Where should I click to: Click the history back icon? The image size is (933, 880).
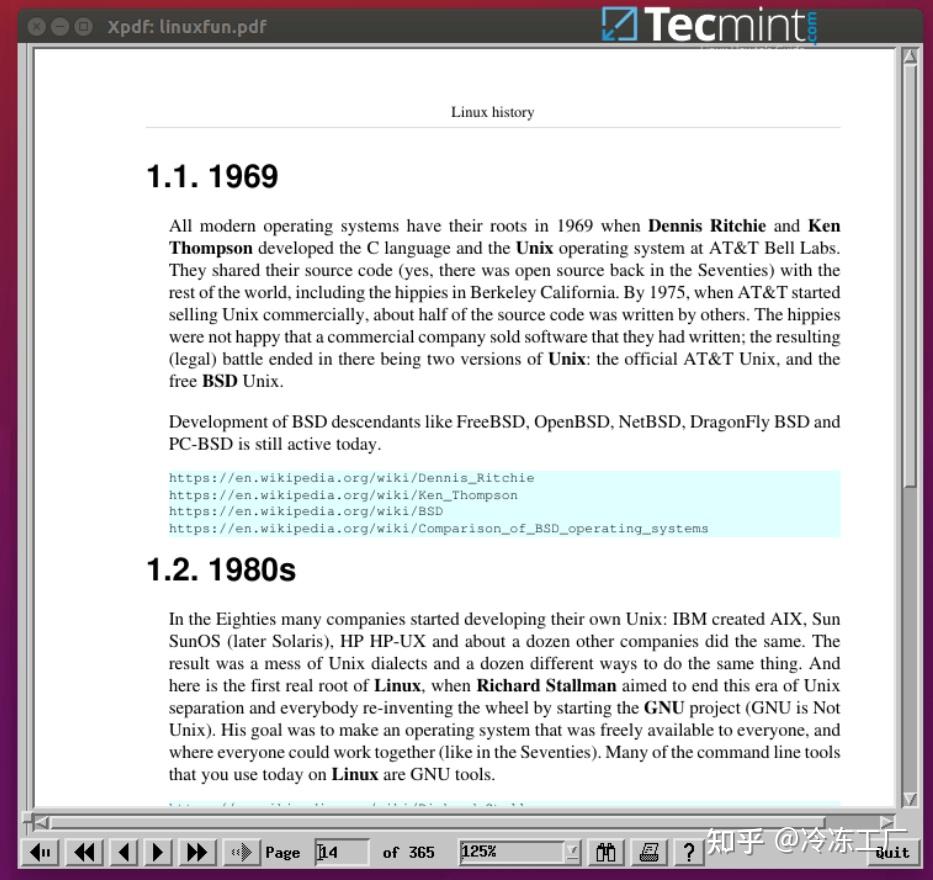click(x=40, y=852)
